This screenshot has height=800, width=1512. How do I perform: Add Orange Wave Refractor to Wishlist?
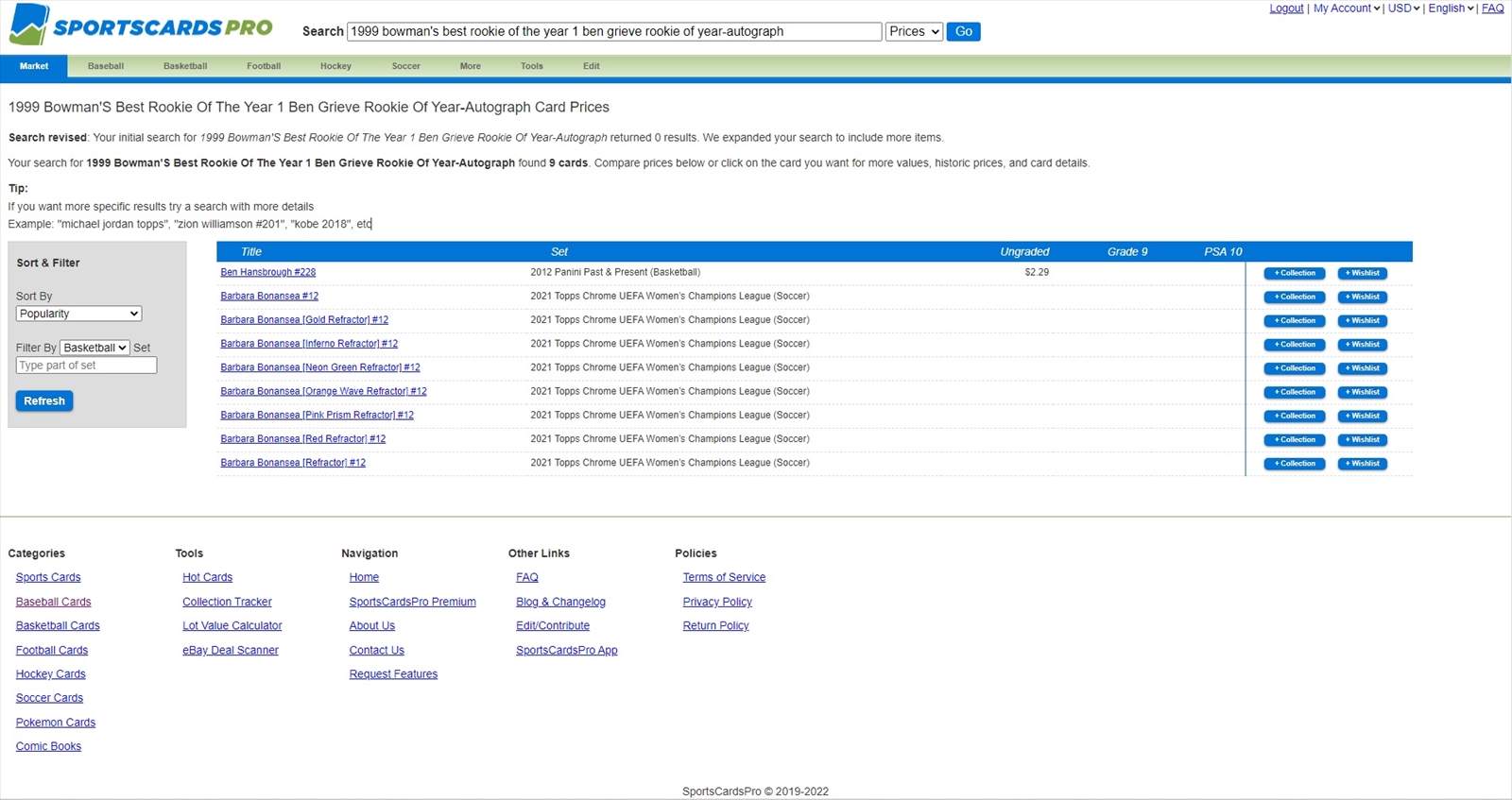pyautogui.click(x=1363, y=392)
